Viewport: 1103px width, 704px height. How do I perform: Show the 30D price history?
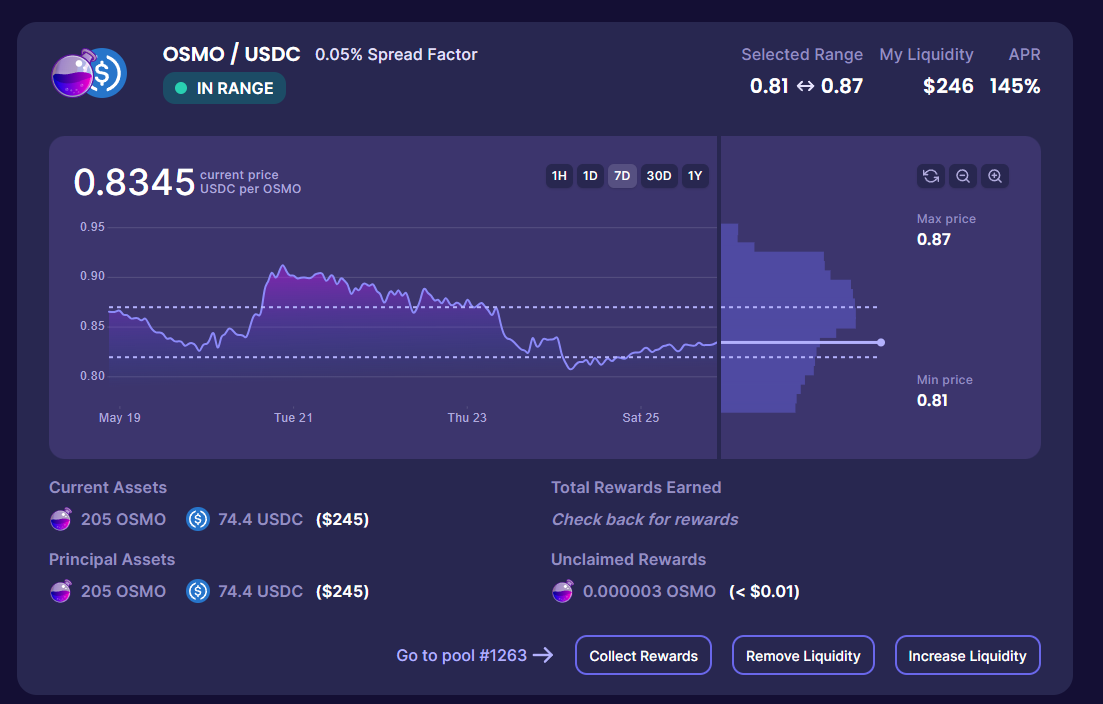pos(659,176)
